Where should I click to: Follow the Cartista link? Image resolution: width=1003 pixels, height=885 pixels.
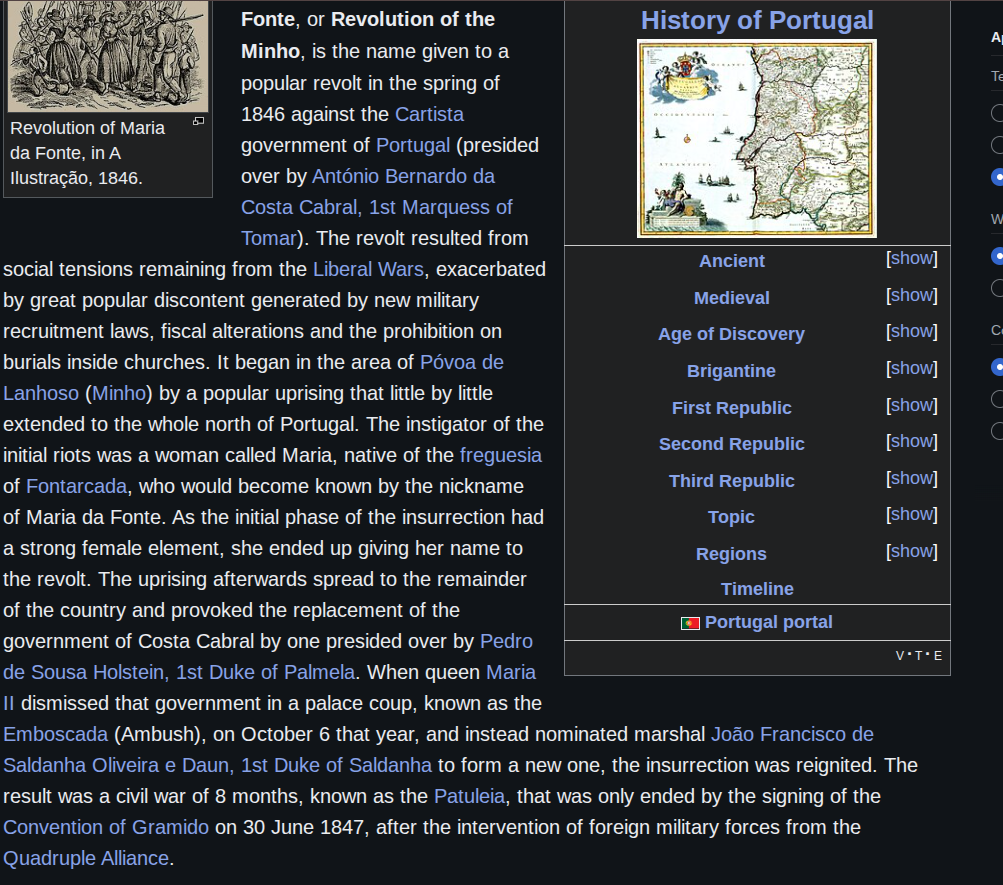coord(429,114)
